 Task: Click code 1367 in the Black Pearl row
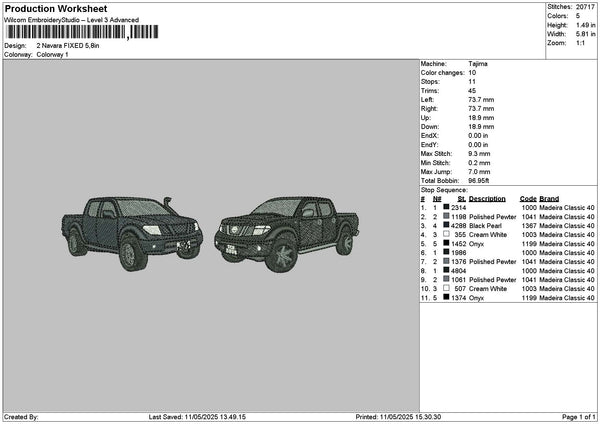[x=529, y=226]
